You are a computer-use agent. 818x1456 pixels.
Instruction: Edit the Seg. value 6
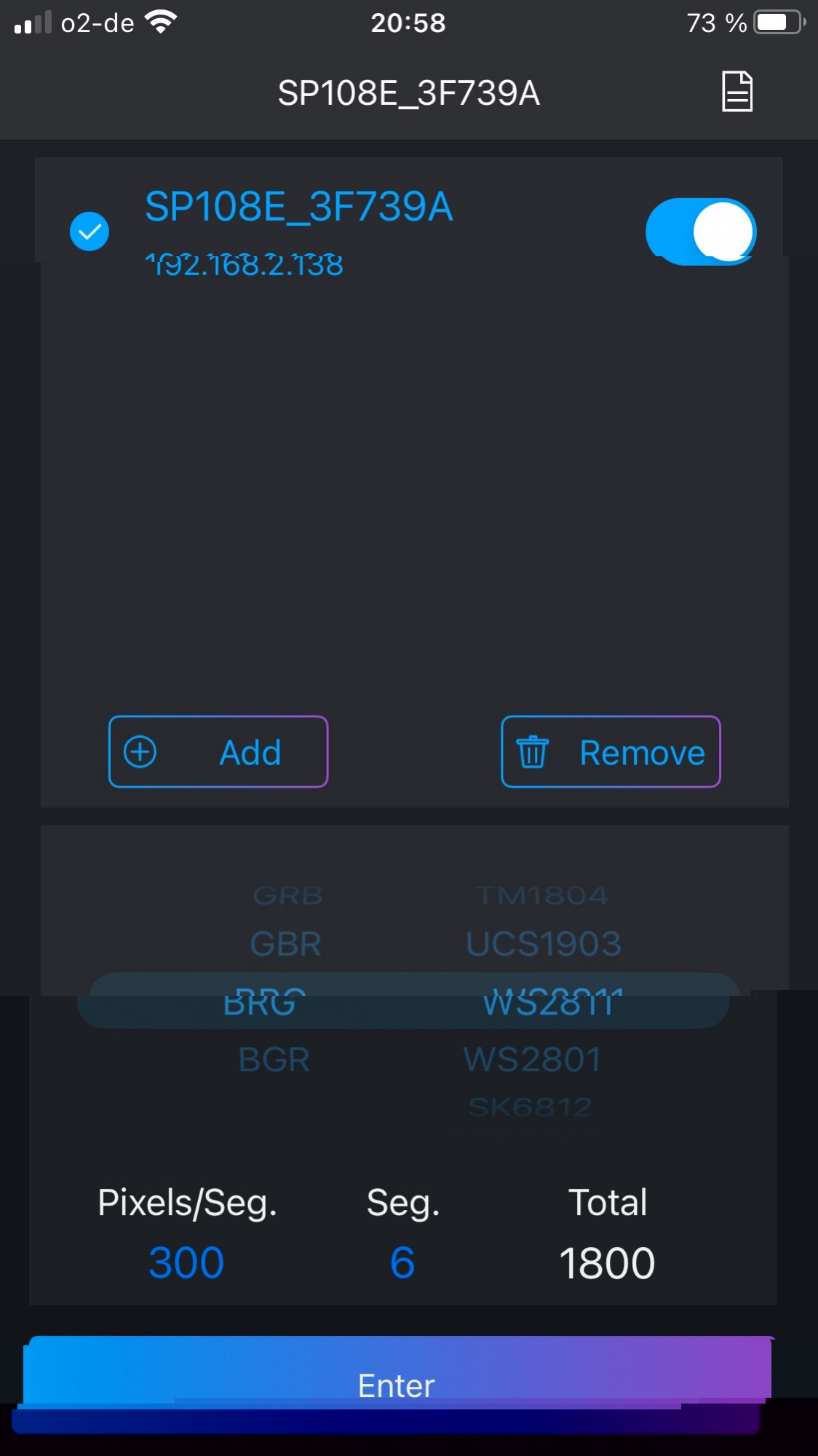tap(402, 1262)
